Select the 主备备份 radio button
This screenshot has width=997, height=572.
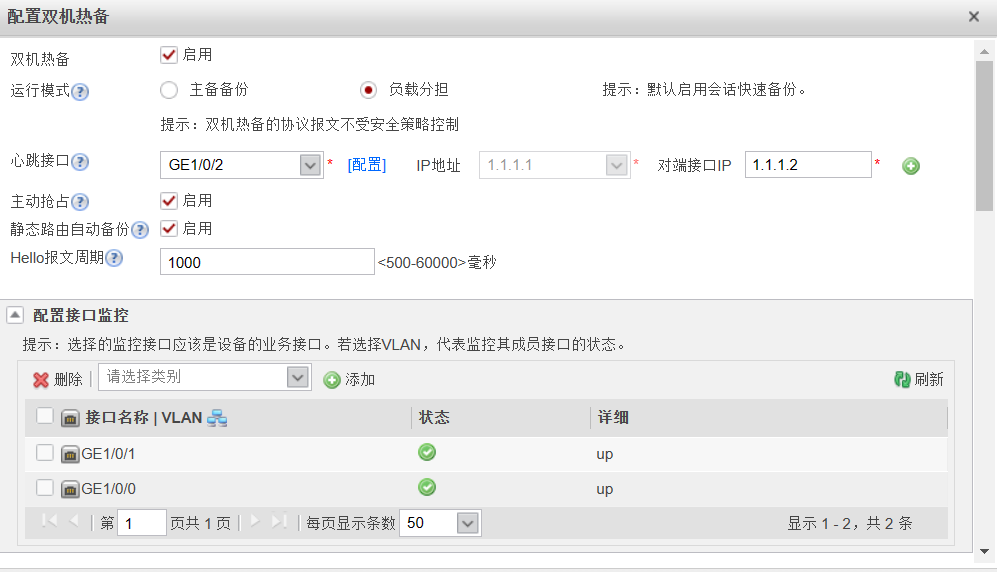[169, 90]
